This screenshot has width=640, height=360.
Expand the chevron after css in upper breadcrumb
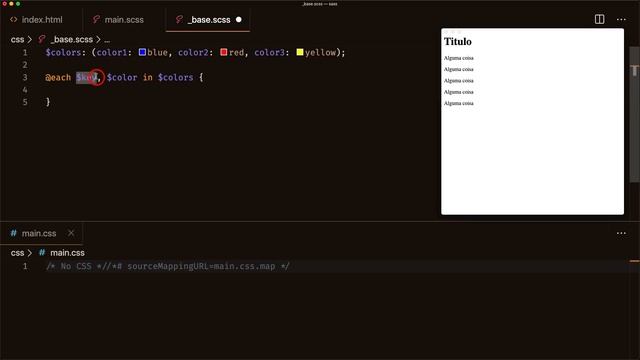pyautogui.click(x=29, y=40)
